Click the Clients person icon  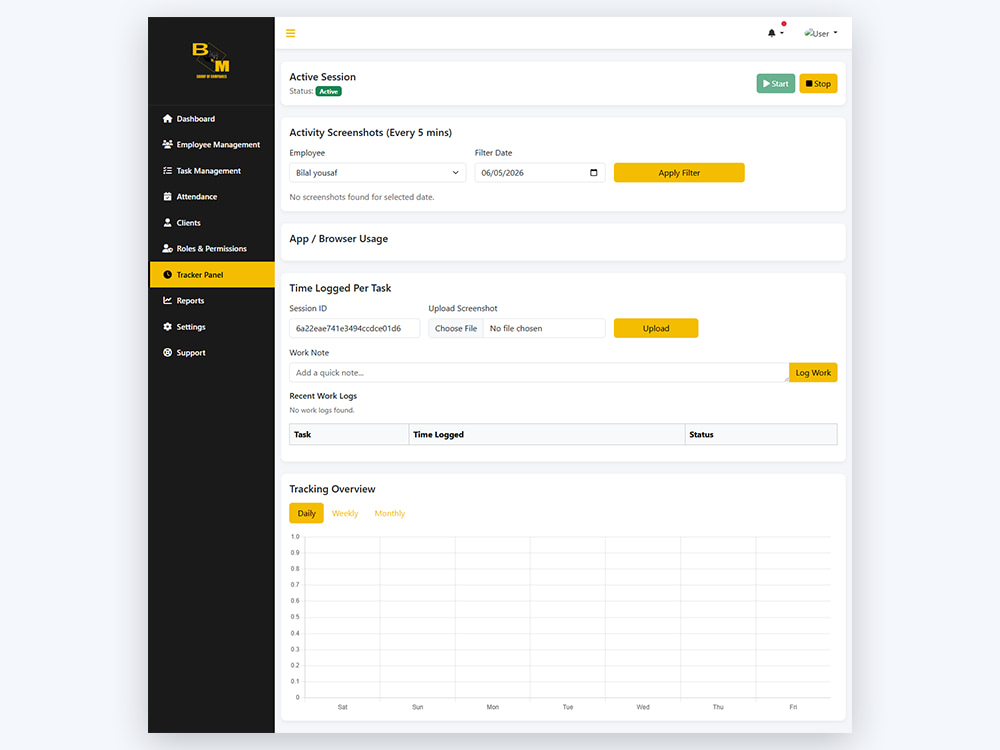pyautogui.click(x=168, y=223)
